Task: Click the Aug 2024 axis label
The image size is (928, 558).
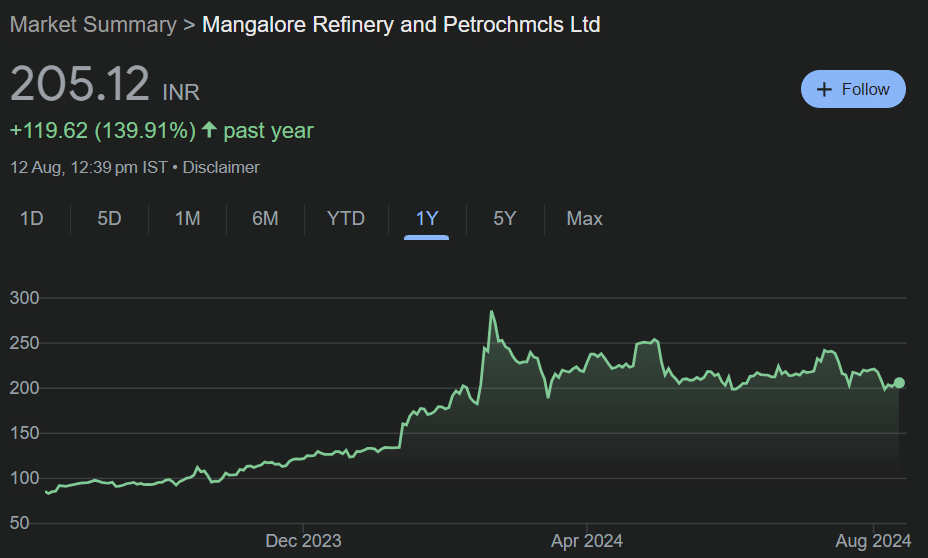Action: [x=873, y=541]
